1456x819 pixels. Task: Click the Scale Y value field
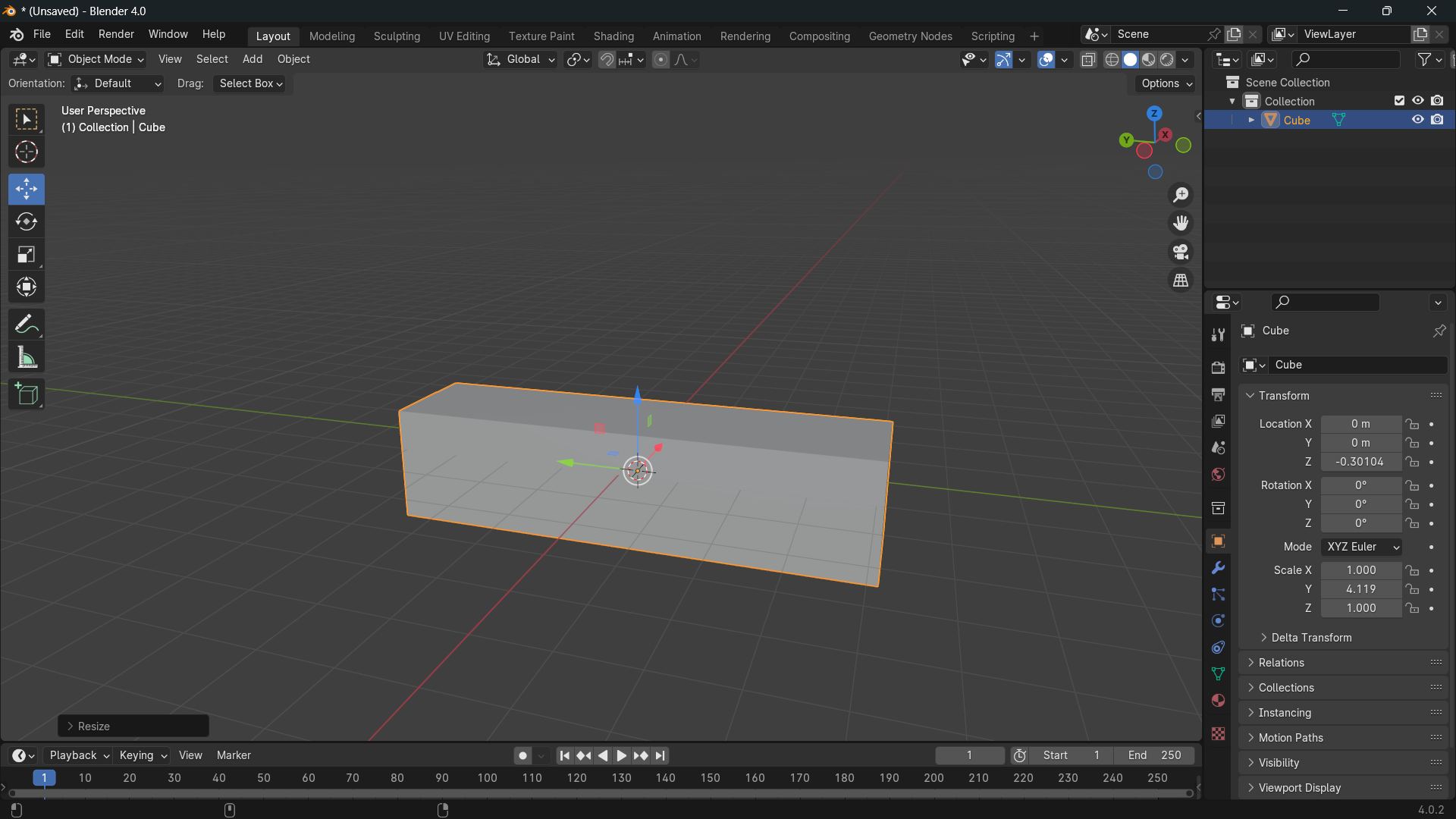[x=1360, y=589]
